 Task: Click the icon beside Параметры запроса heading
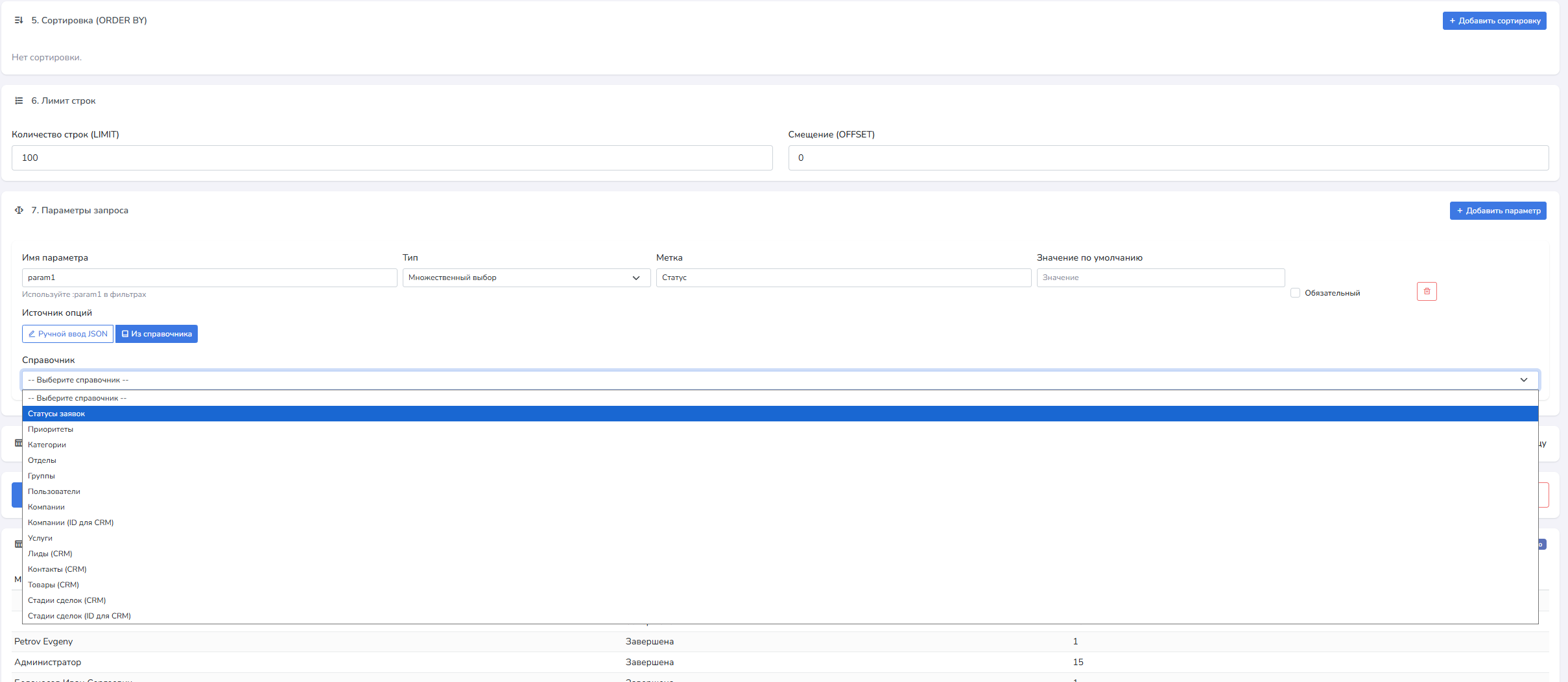(19, 211)
